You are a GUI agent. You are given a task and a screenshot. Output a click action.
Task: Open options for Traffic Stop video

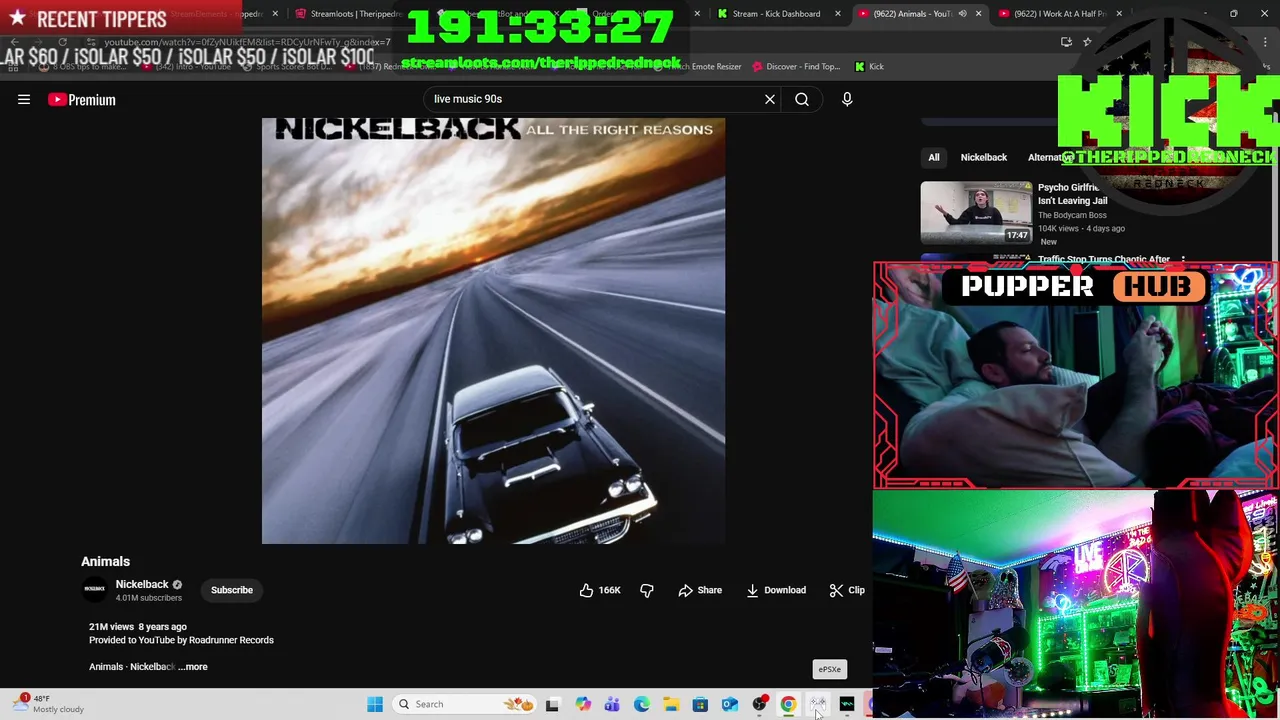pos(1183,260)
